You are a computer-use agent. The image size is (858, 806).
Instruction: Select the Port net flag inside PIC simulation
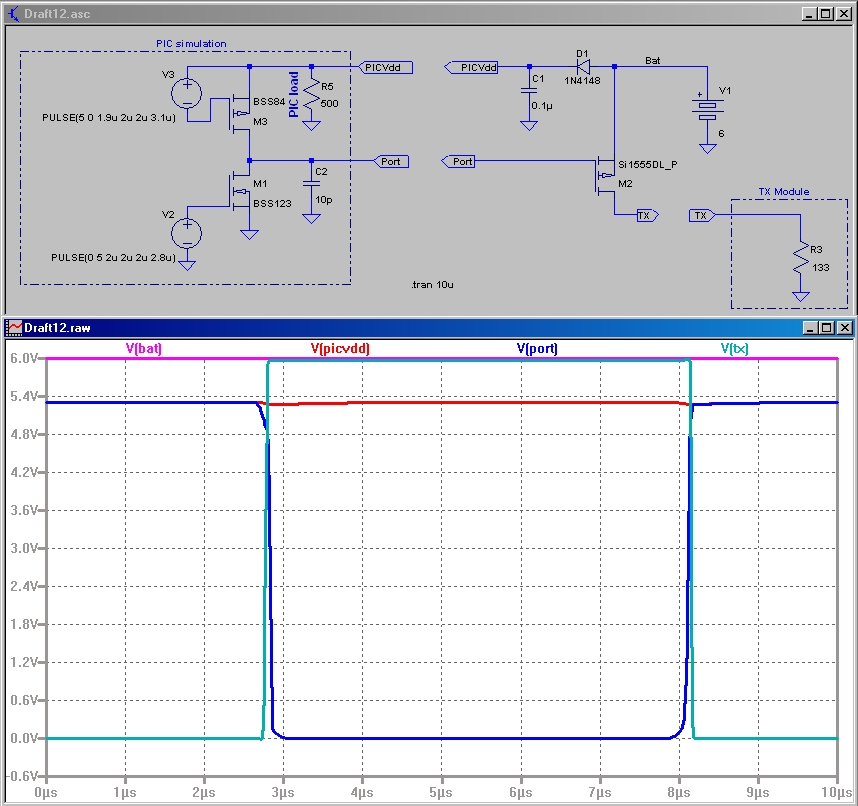391,161
